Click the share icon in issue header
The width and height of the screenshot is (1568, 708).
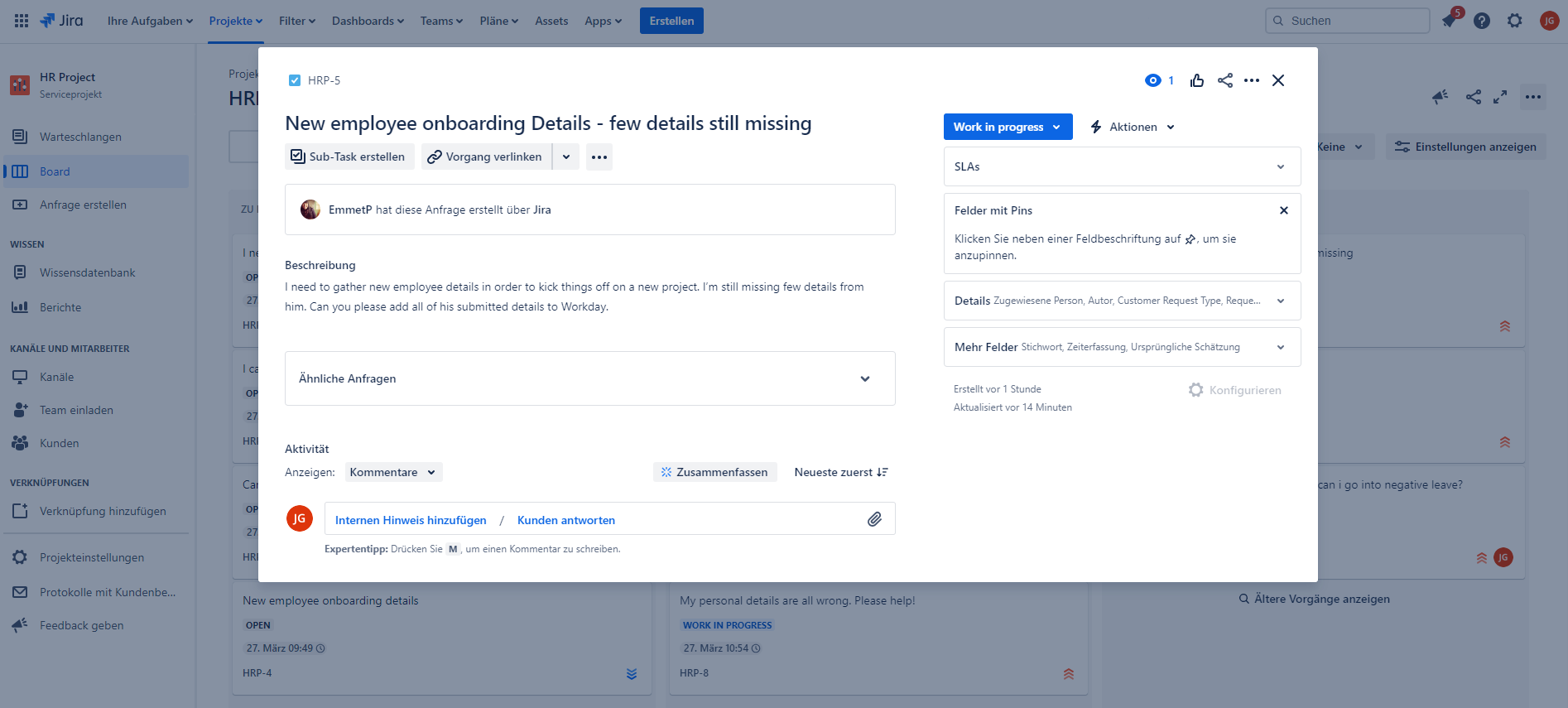1225,80
